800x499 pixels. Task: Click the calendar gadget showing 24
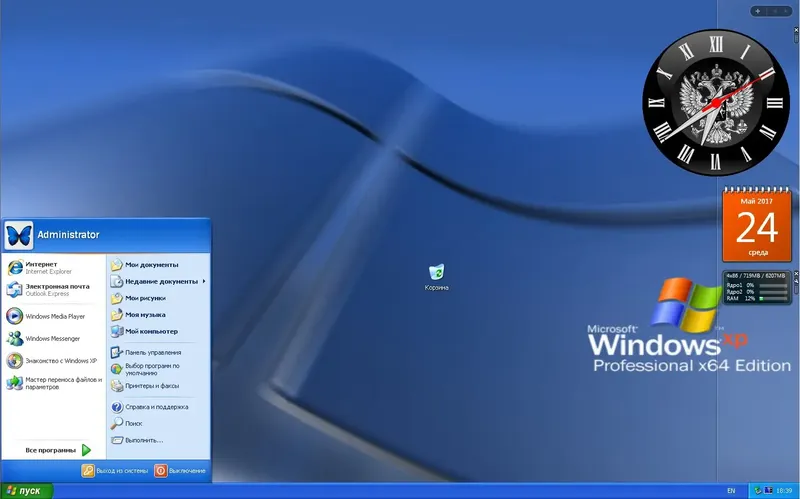(x=757, y=224)
